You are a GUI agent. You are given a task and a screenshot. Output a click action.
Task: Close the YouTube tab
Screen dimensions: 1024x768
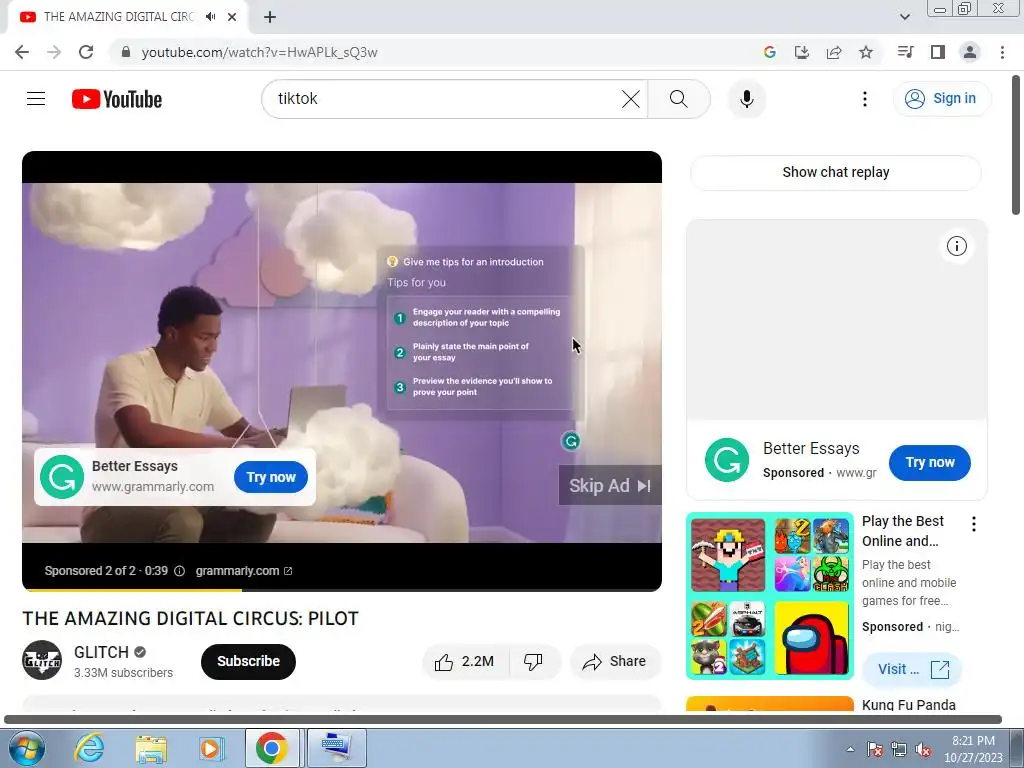click(232, 17)
